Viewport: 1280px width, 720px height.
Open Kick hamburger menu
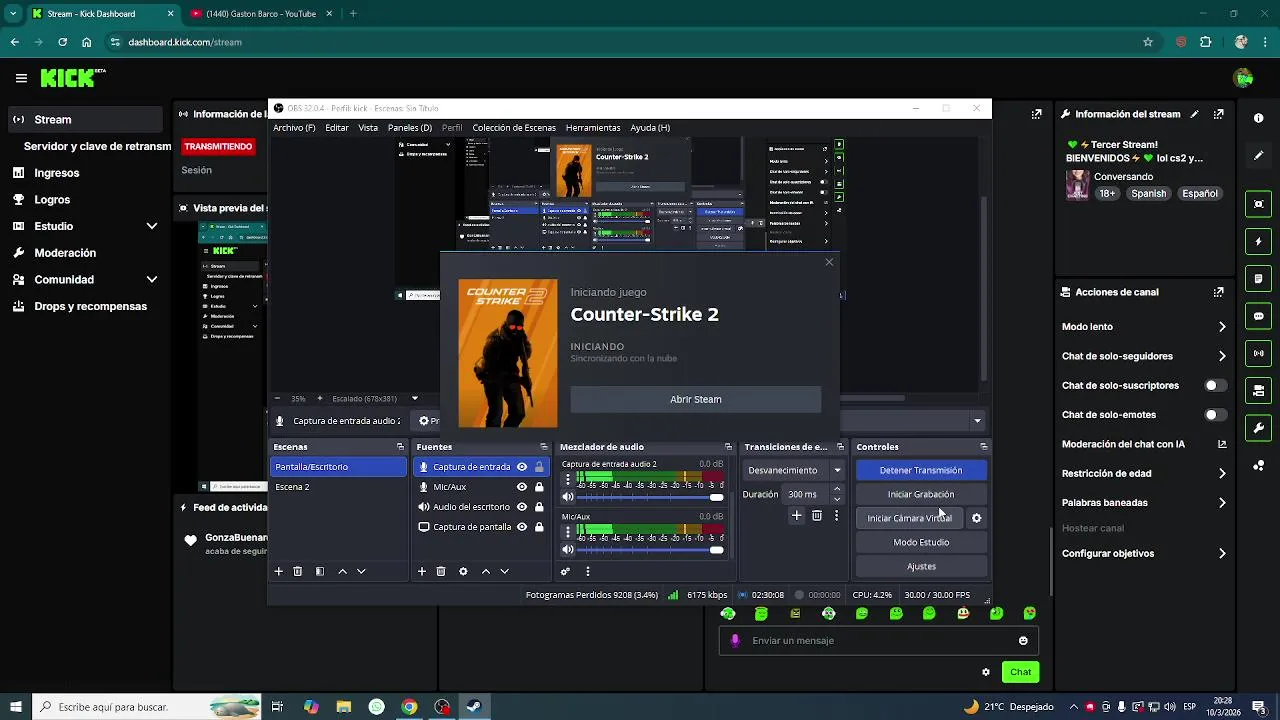coord(21,78)
